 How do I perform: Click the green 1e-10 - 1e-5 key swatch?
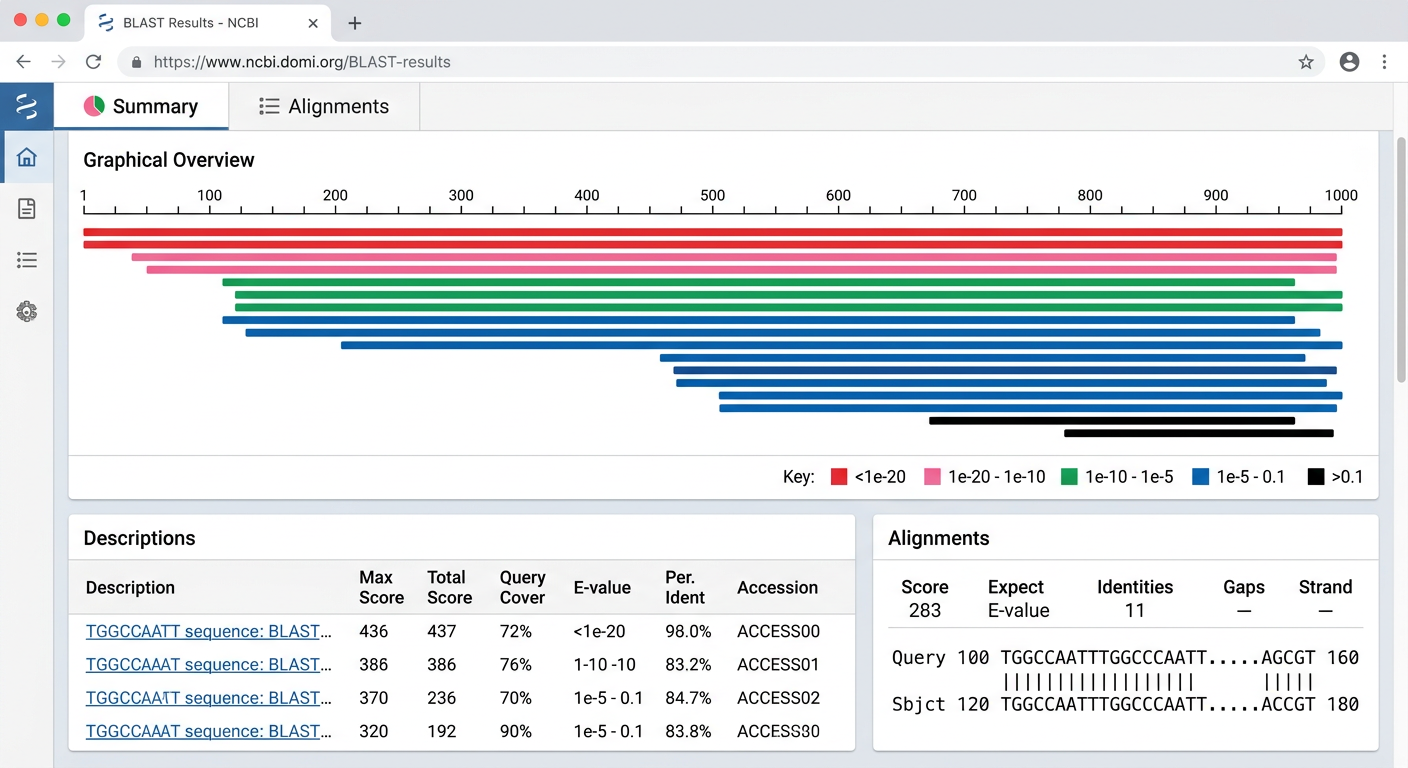click(x=1069, y=477)
